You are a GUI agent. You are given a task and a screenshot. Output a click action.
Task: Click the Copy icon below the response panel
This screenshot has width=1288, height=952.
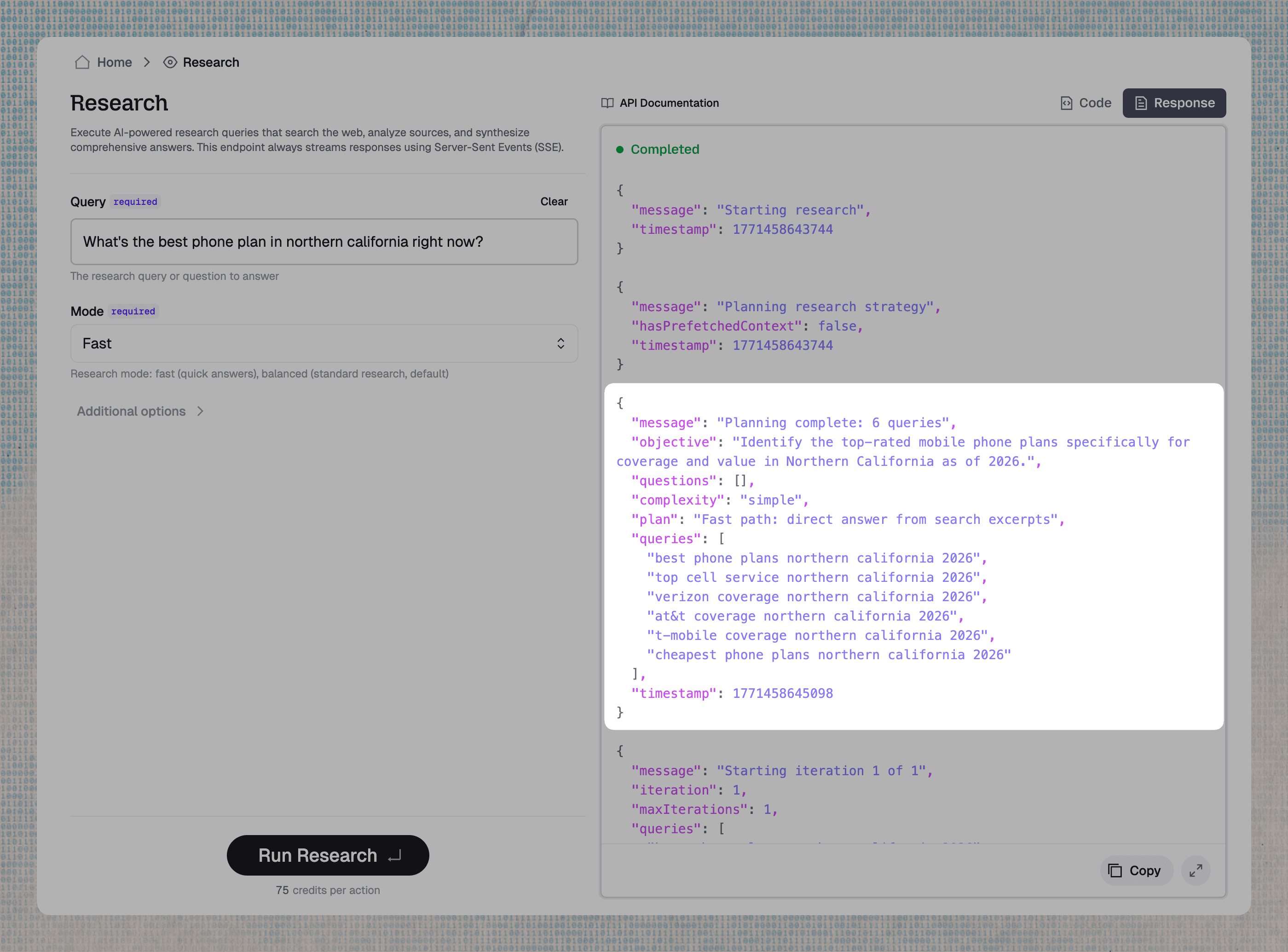click(x=1116, y=871)
